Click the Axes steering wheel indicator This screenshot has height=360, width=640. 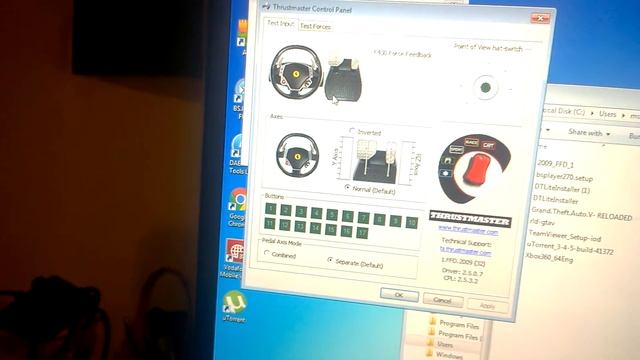tap(297, 155)
